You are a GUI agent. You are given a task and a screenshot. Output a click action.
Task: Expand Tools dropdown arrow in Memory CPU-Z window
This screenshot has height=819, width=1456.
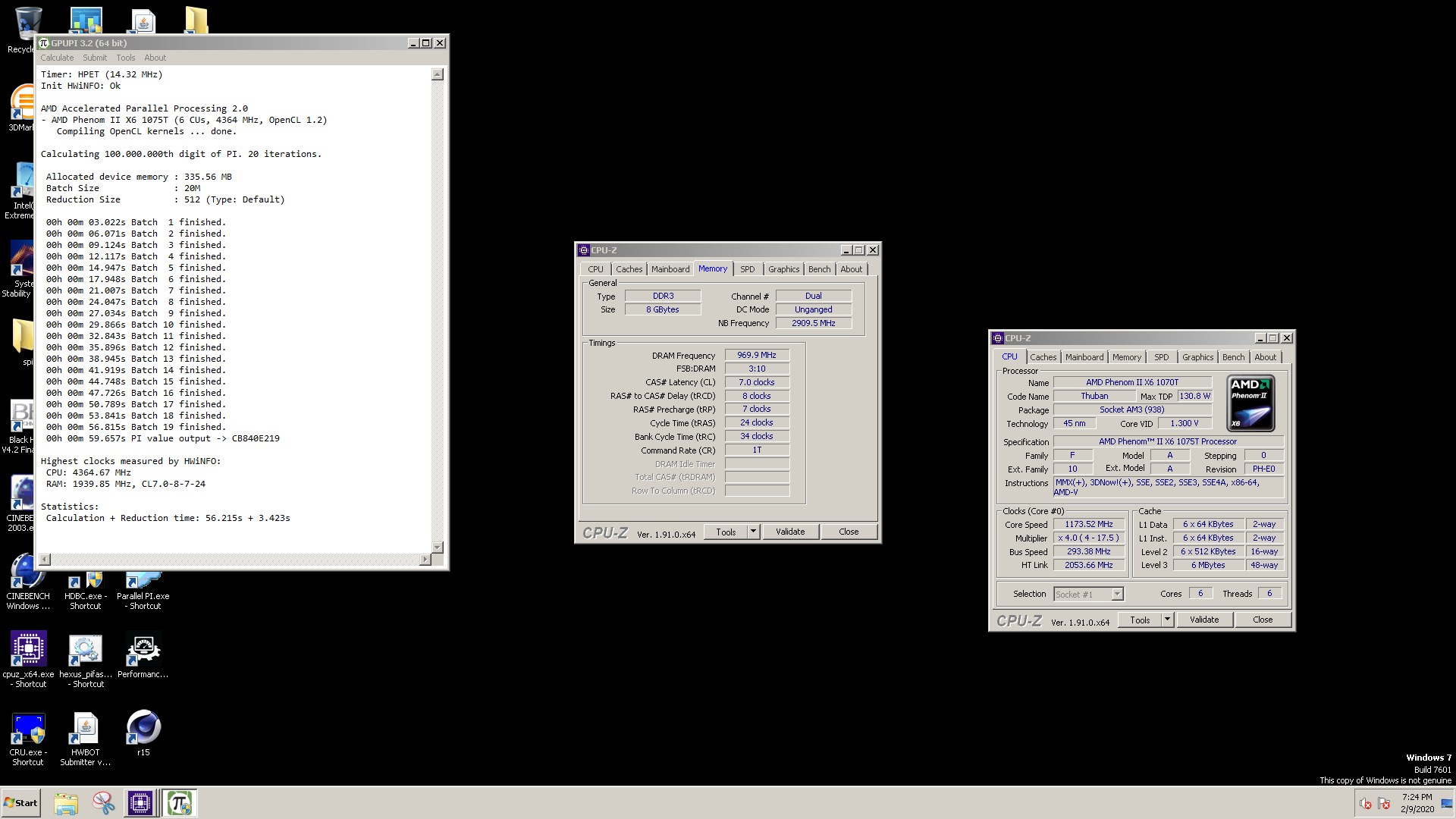(x=753, y=532)
